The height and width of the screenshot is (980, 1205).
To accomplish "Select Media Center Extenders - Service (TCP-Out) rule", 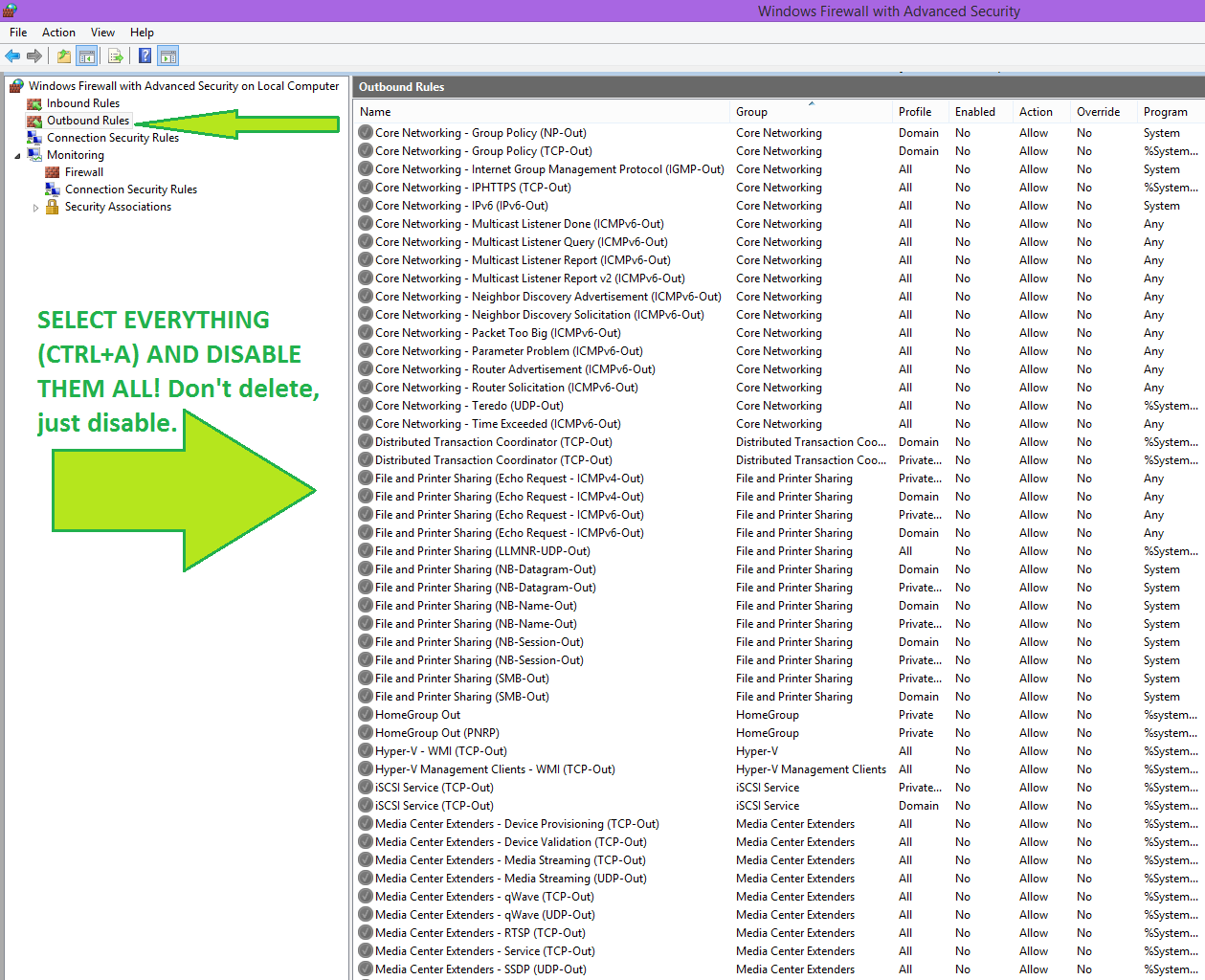I will pyautogui.click(x=485, y=951).
